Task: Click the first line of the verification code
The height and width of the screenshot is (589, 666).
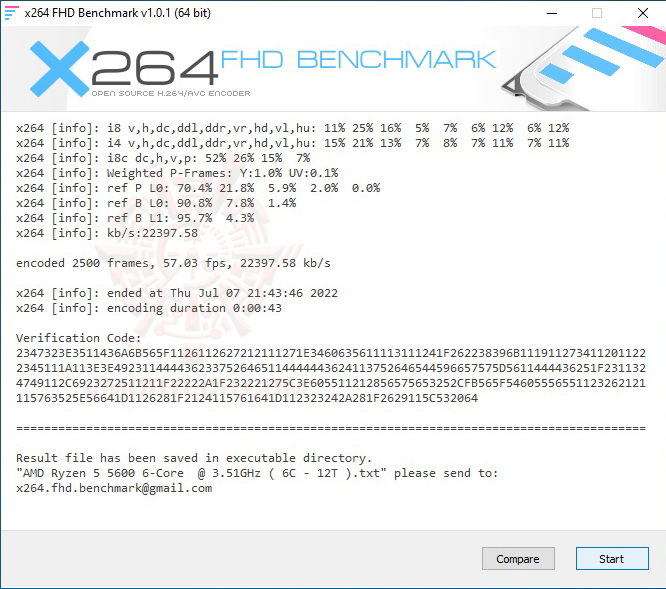Action: click(x=331, y=353)
